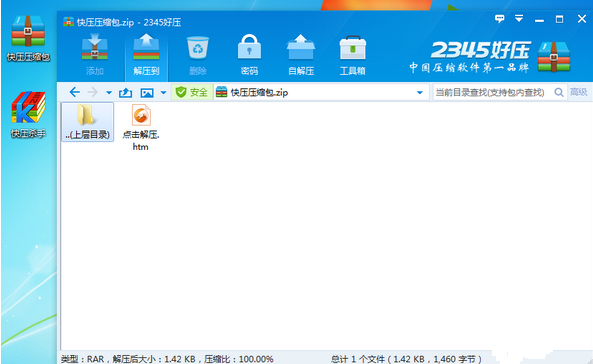Click the 解压到 (Extract to) toolbar button

[146, 55]
